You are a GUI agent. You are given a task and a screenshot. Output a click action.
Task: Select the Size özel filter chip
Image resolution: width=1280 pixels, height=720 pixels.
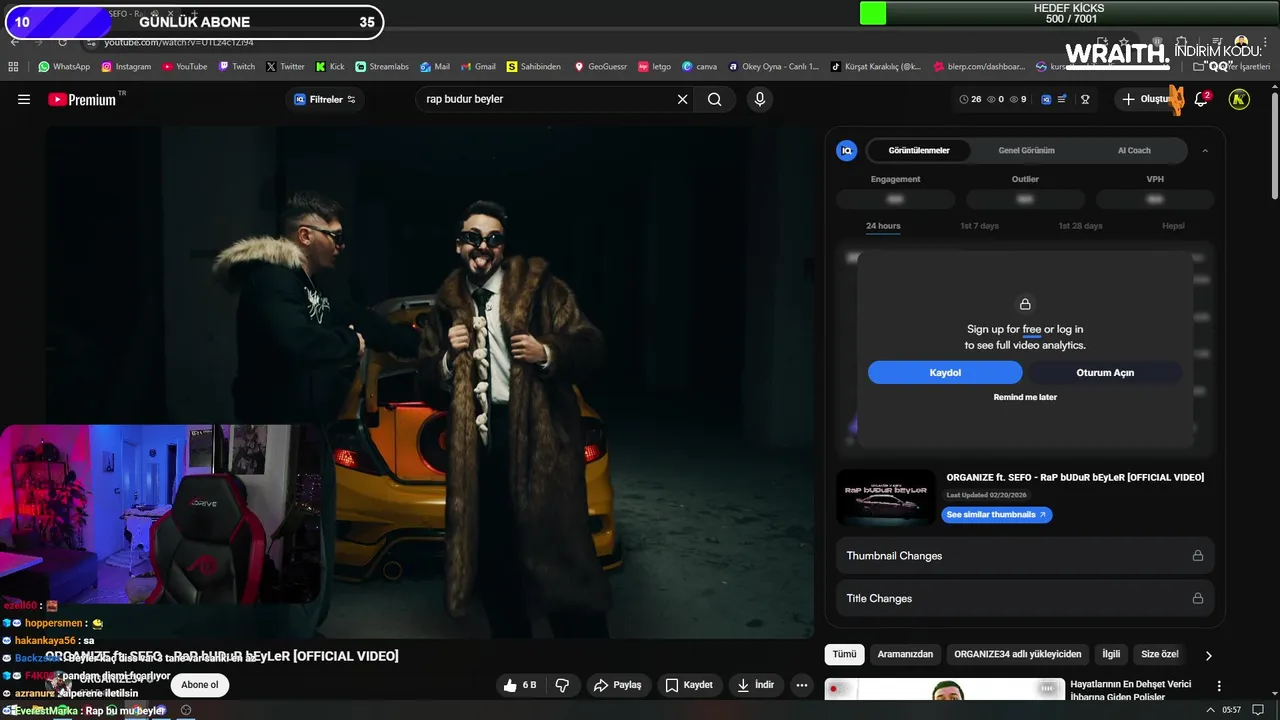1160,655
